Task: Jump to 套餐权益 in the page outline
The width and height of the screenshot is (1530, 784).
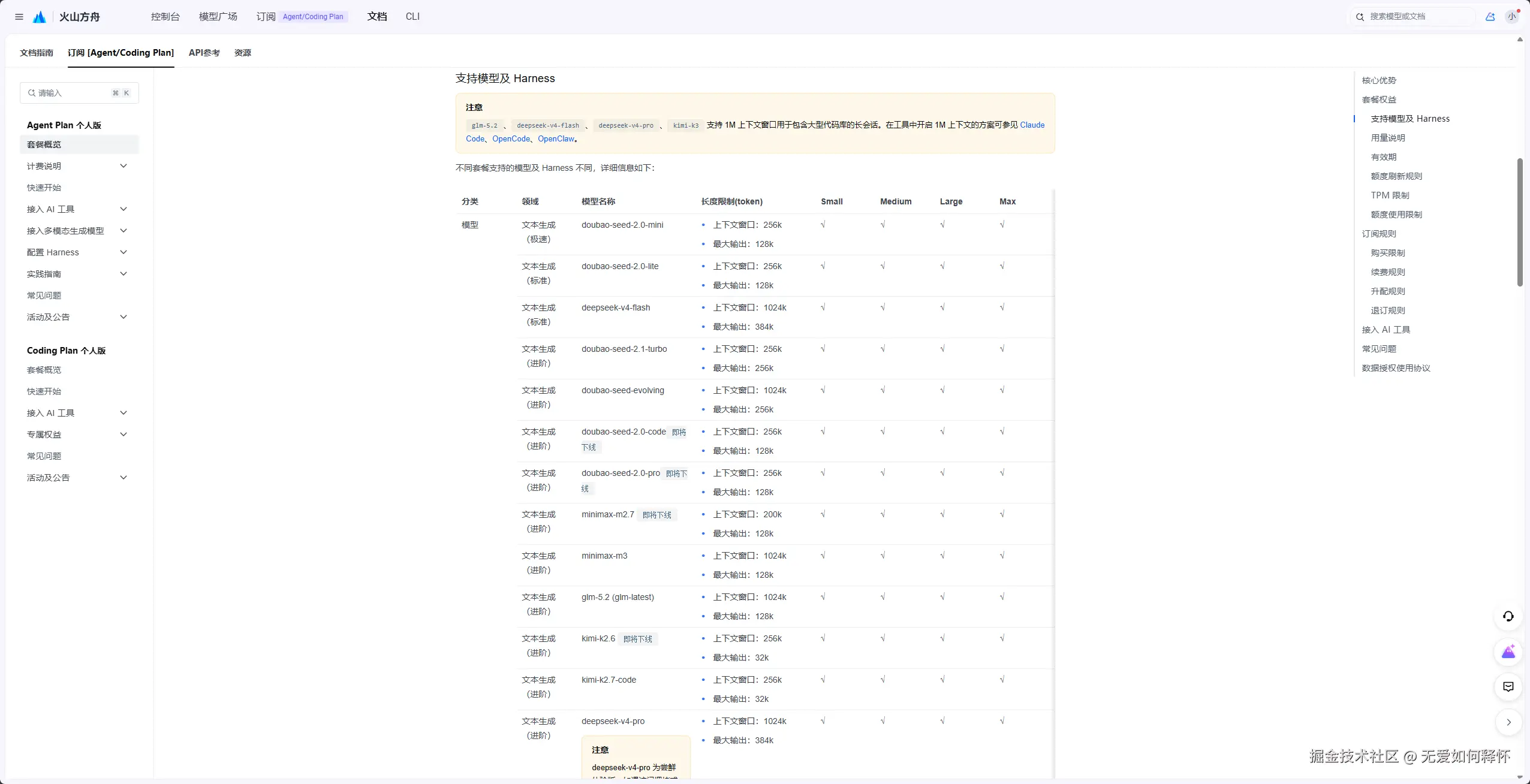Action: pyautogui.click(x=1379, y=99)
